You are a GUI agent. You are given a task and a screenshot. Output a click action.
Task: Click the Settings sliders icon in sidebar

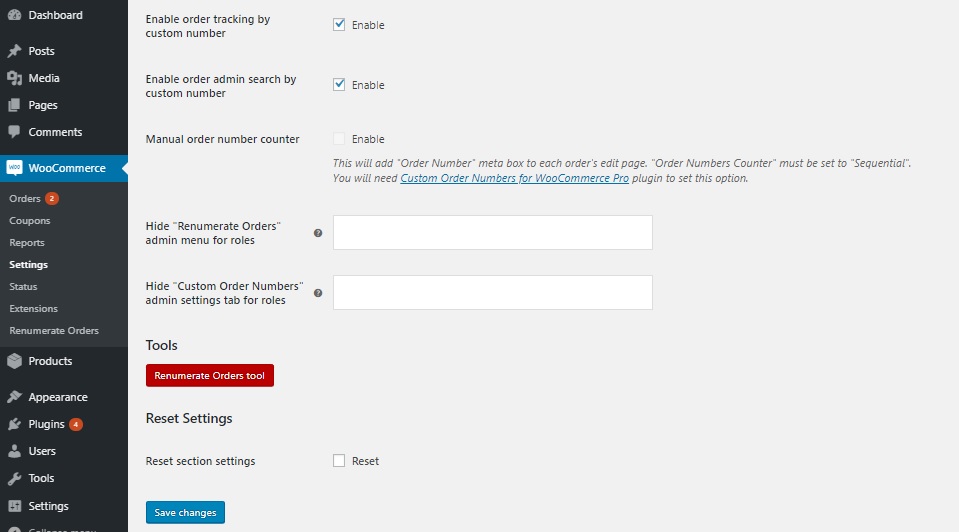[x=14, y=506]
